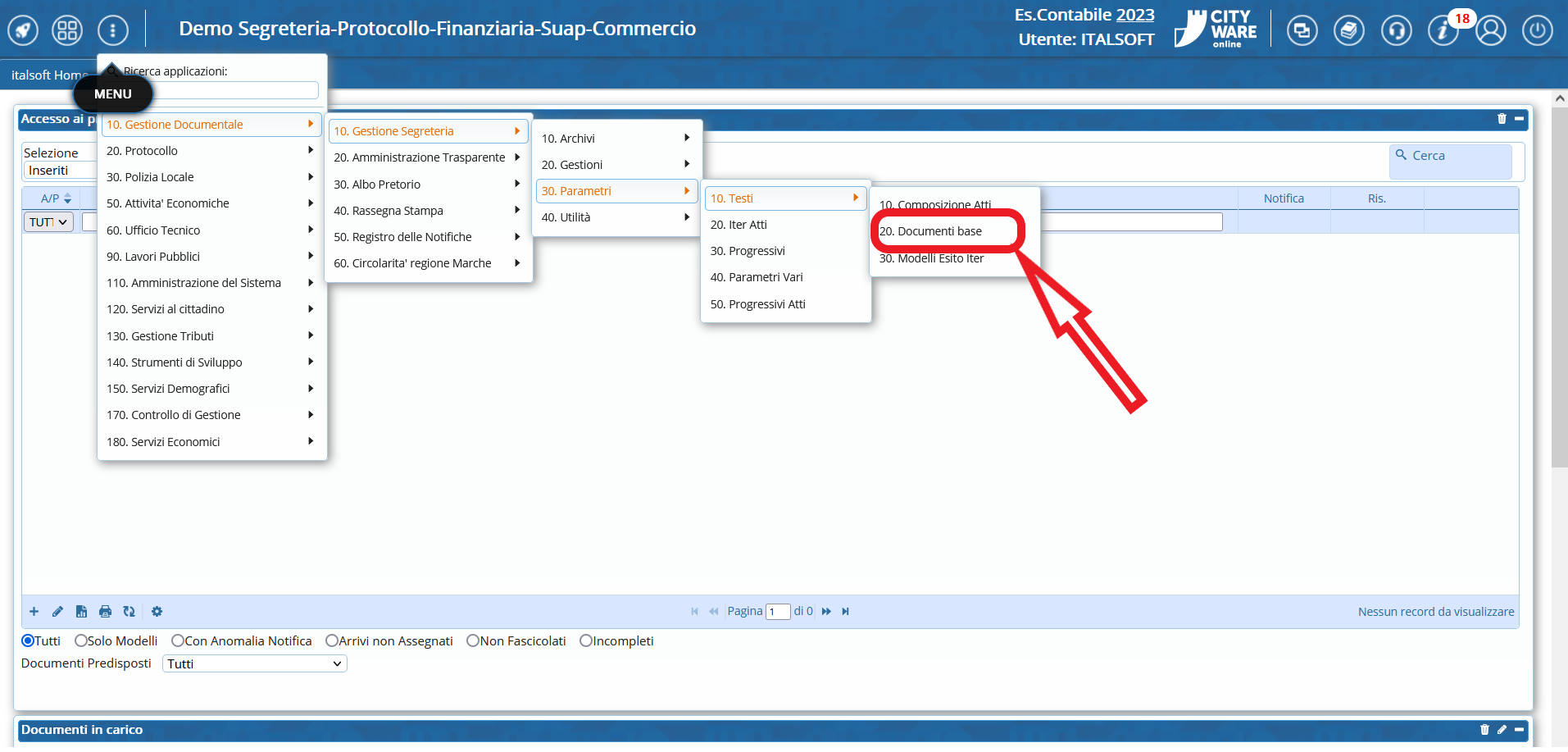Choose the Non Fascicolati radio option
This screenshot has height=752, width=1568.
pyautogui.click(x=473, y=641)
